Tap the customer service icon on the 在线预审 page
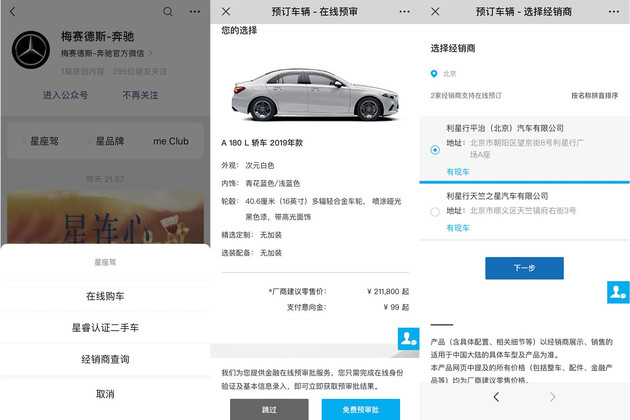Viewport: 630px width, 420px height. (409, 339)
